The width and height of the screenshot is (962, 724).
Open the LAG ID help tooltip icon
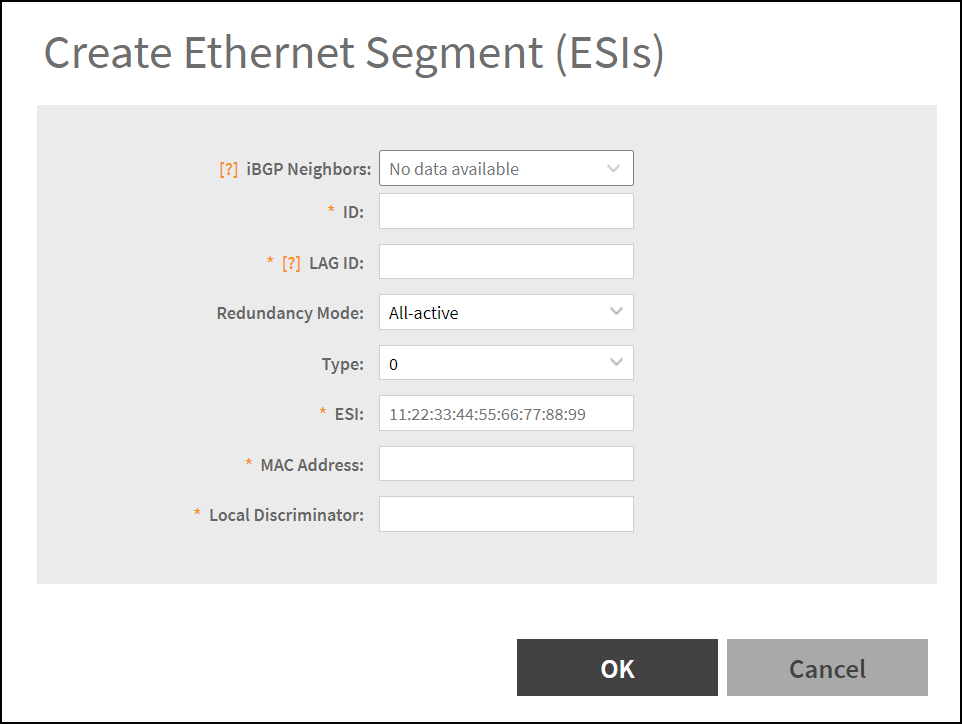point(291,263)
